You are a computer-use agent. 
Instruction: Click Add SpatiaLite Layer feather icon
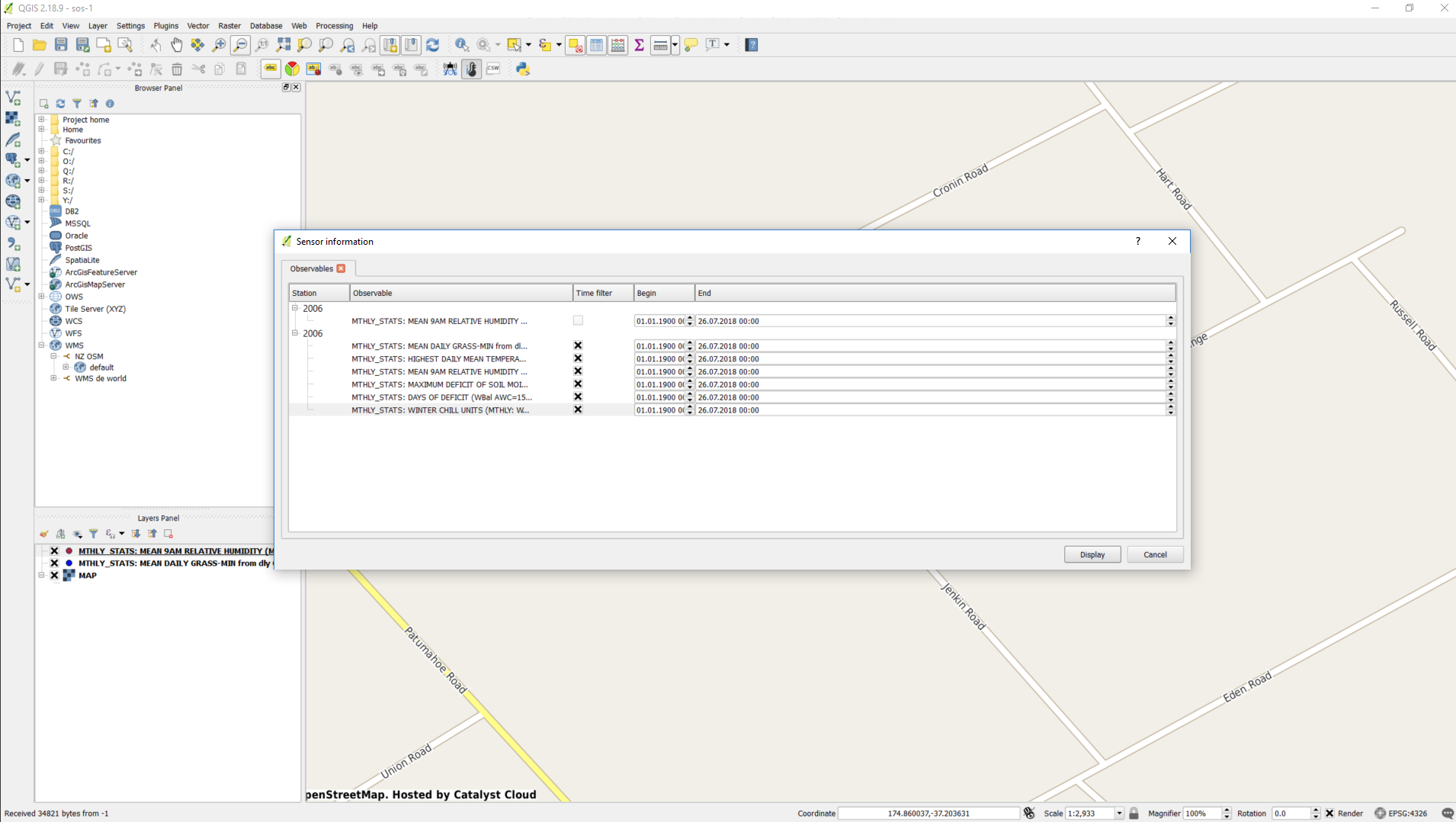(13, 140)
